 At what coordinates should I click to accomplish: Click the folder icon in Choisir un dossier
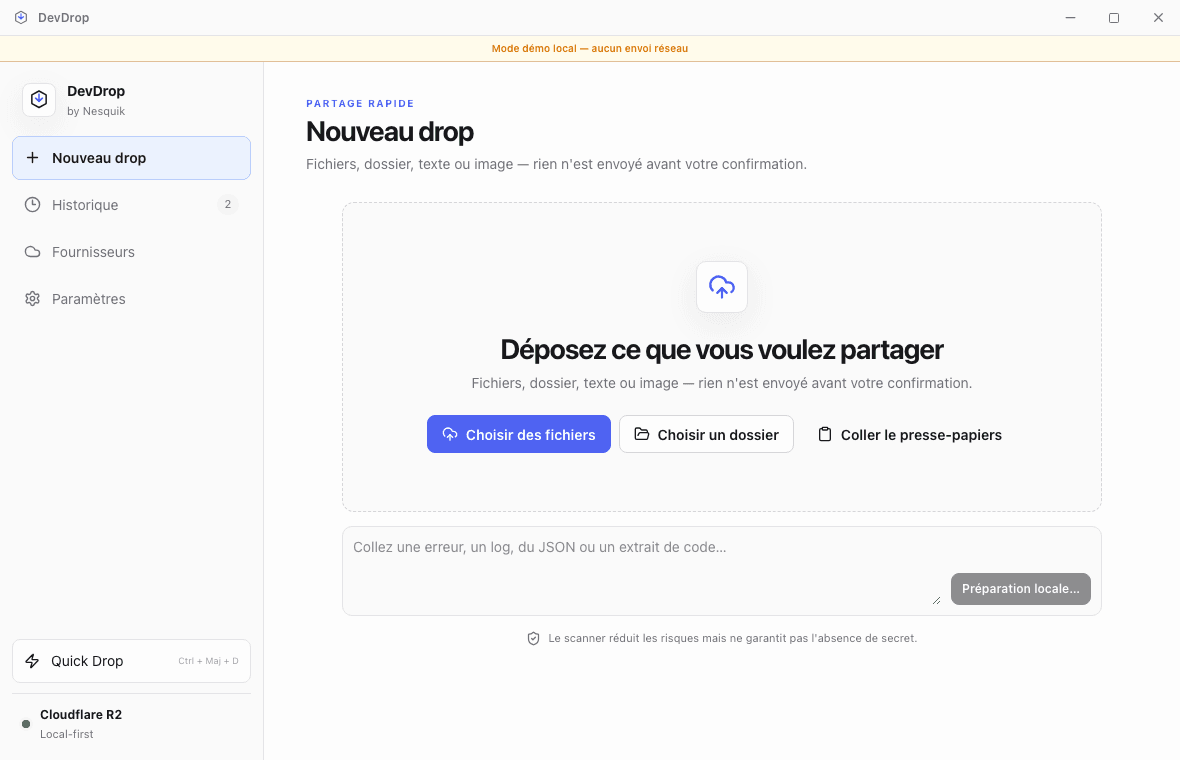point(641,434)
